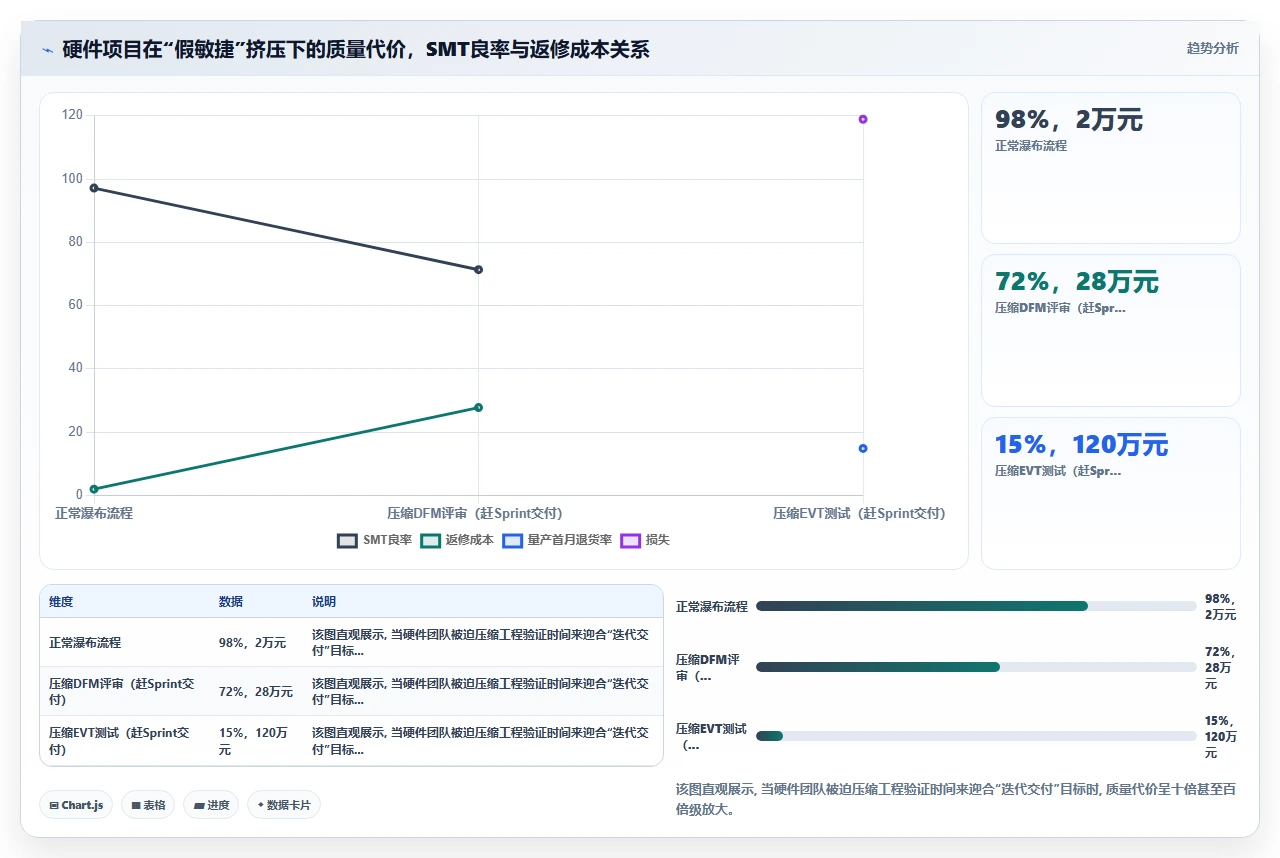Click the 压缩EVT测试 progress bar

[976, 736]
